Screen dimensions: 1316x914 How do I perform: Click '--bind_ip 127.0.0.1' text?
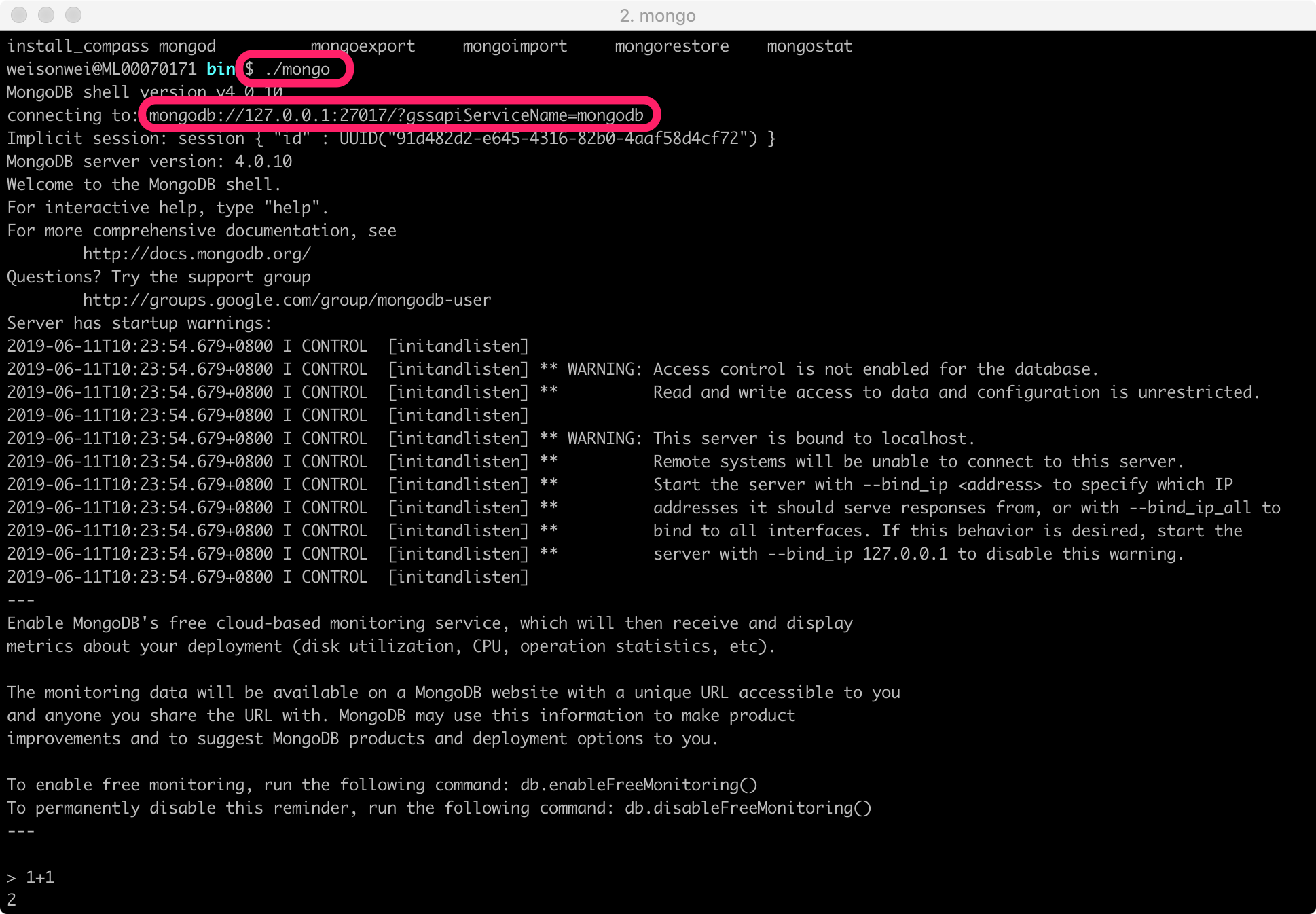pos(858,554)
